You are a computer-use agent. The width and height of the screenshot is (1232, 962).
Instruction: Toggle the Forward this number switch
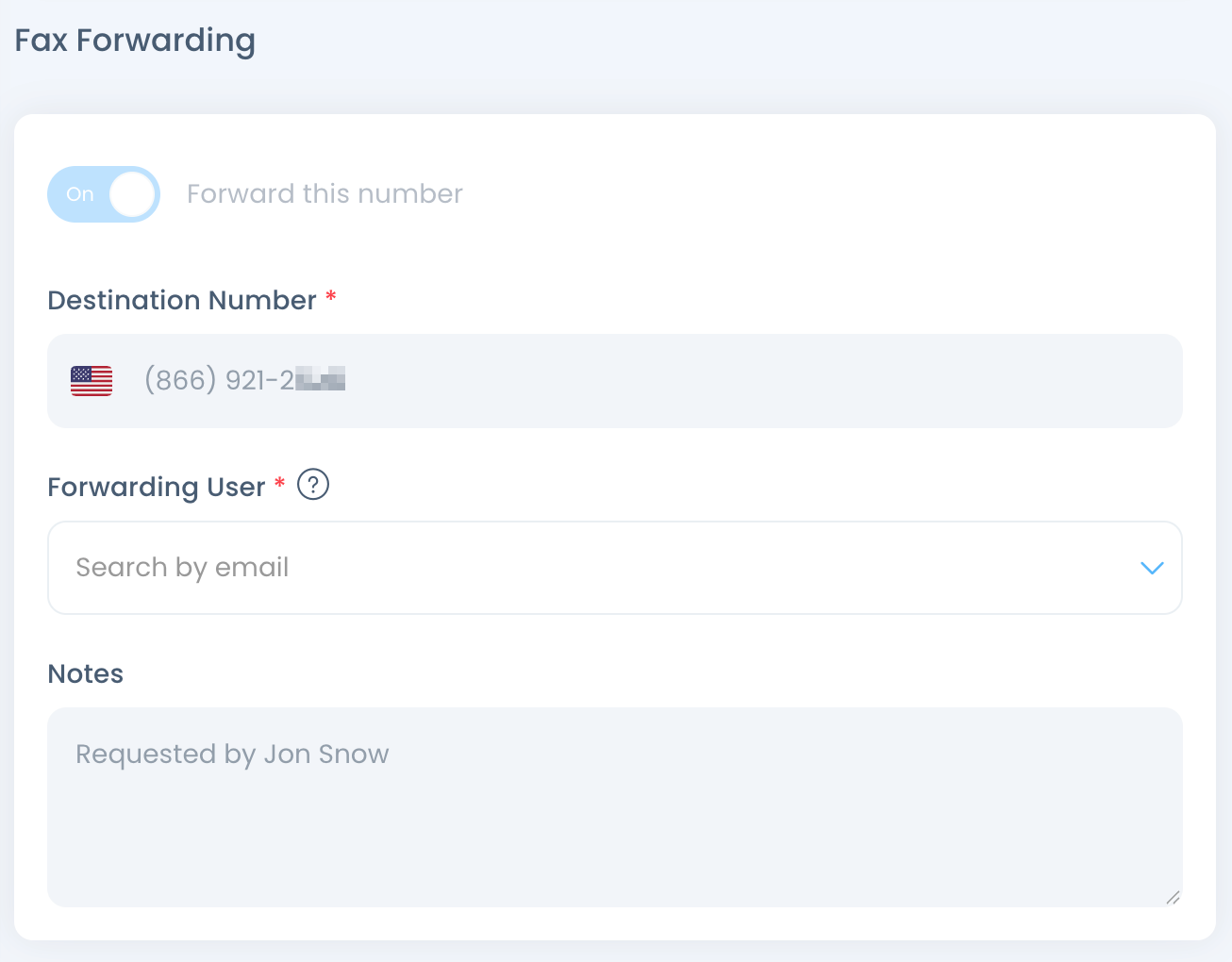[x=104, y=194]
